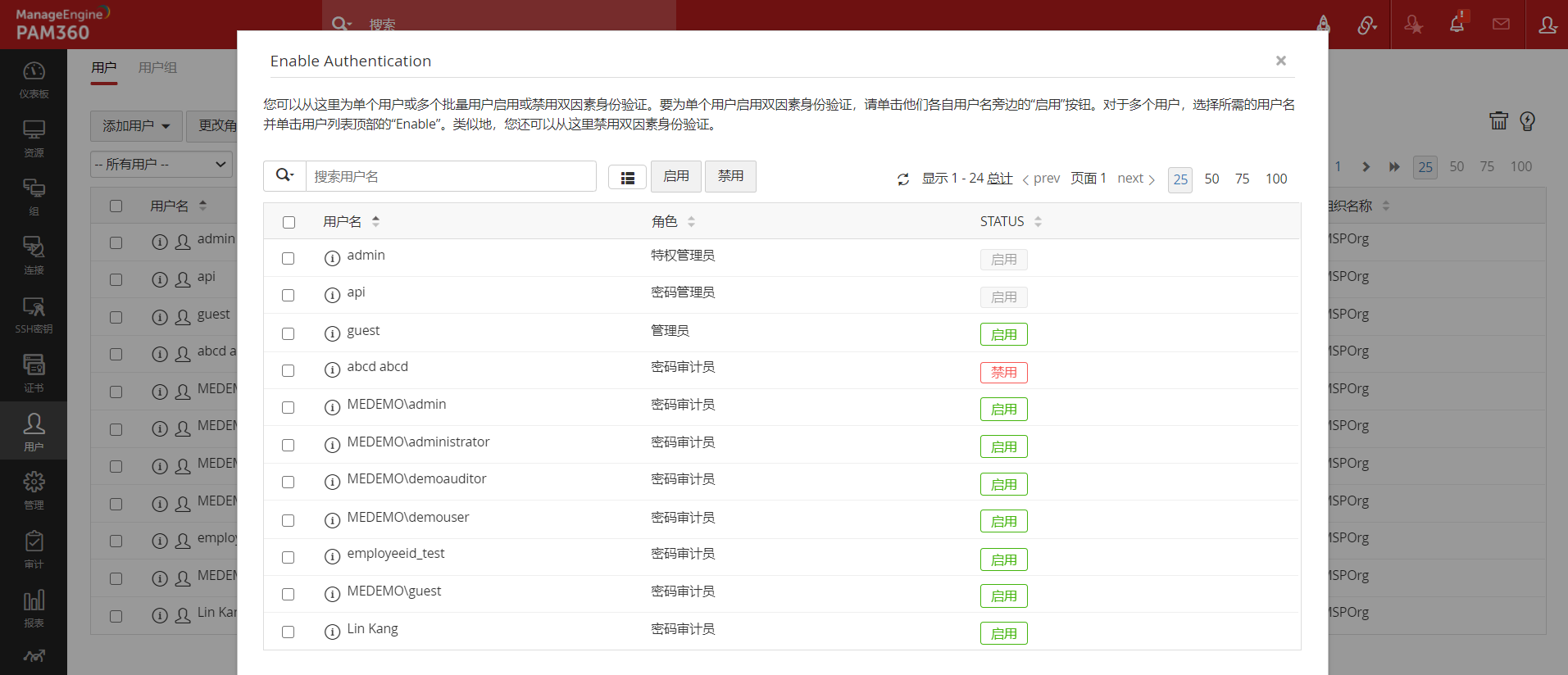Show 75 rows per page in dialog

(x=1243, y=179)
